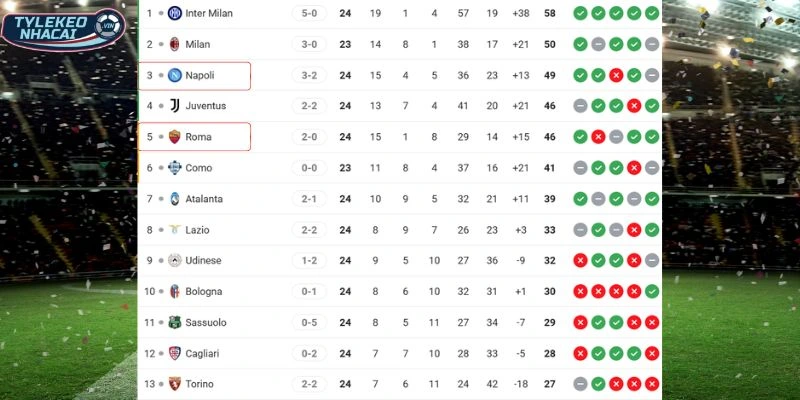This screenshot has height=400, width=800.
Task: Select the Juventus crest icon
Action: (x=175, y=106)
